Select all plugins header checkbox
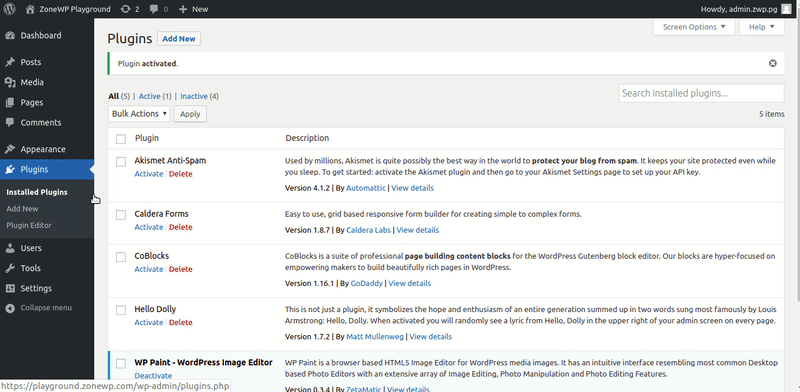The image size is (800, 392). [x=121, y=139]
